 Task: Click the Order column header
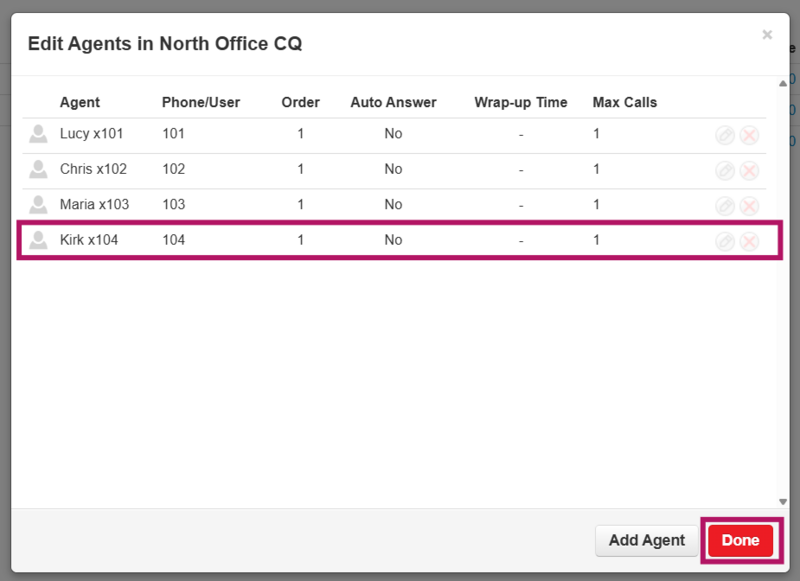(x=300, y=102)
